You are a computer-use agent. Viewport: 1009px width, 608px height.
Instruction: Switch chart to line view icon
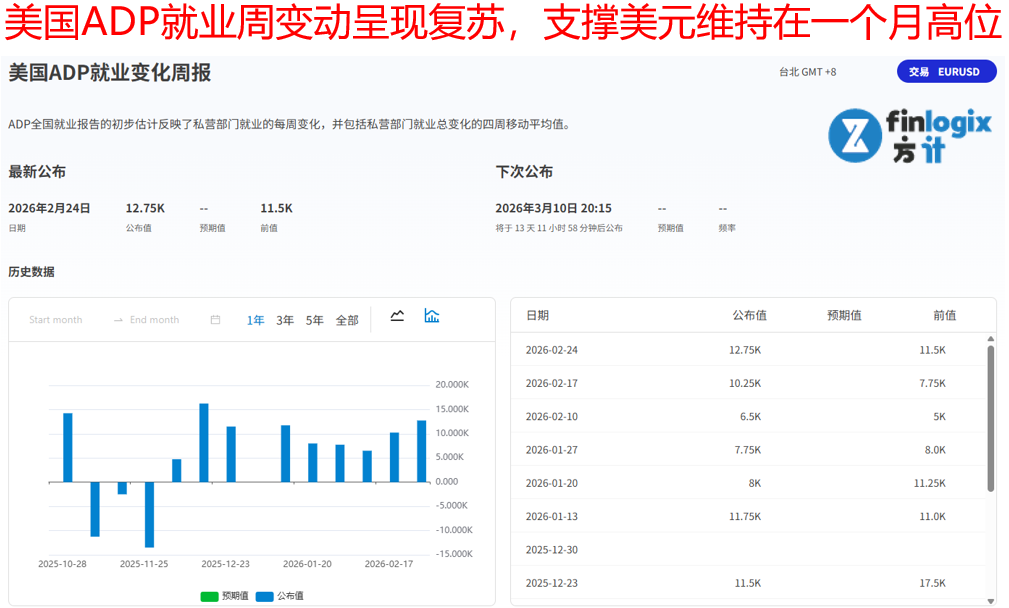397,316
